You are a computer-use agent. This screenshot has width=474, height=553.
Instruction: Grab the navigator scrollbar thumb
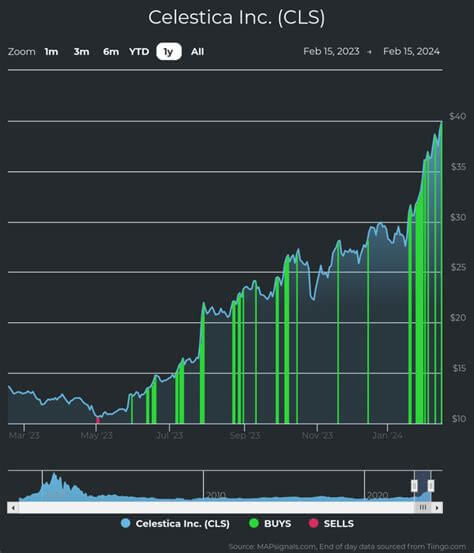tap(423, 508)
